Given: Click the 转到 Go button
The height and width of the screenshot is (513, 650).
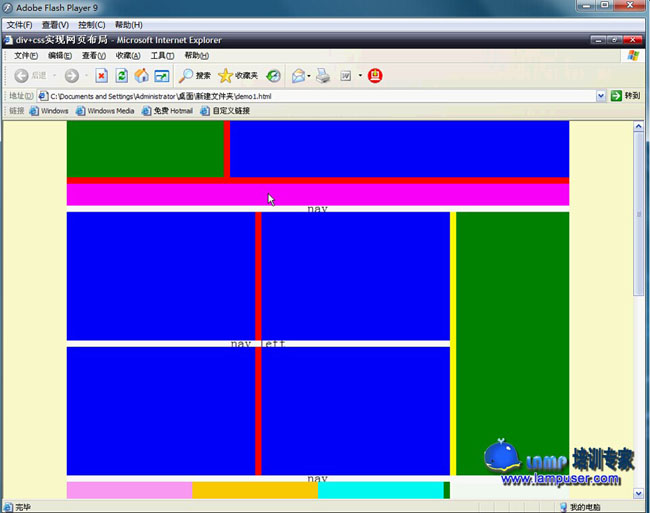Looking at the screenshot, I should (626, 96).
